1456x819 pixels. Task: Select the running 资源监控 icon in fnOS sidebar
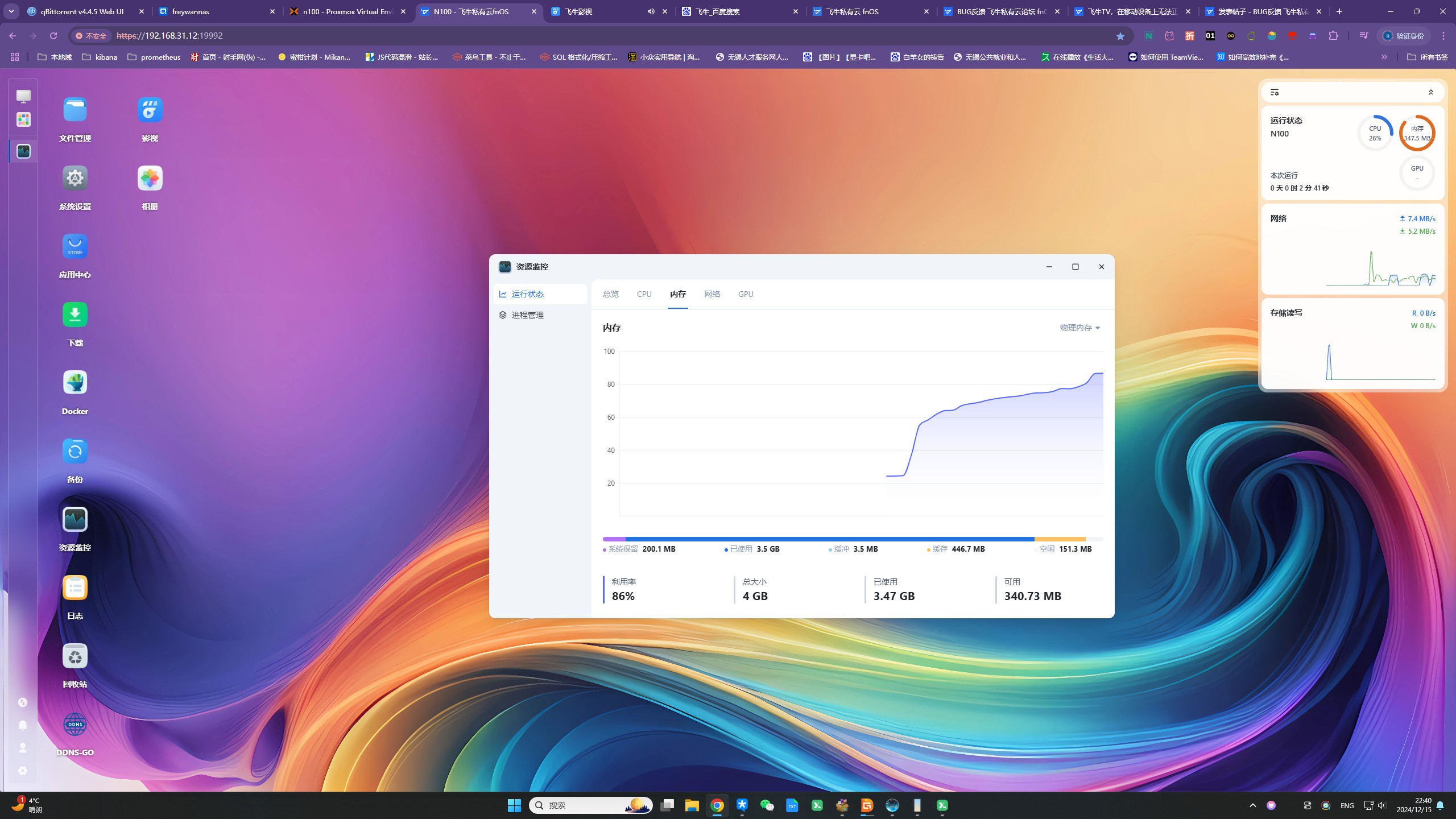(x=23, y=151)
